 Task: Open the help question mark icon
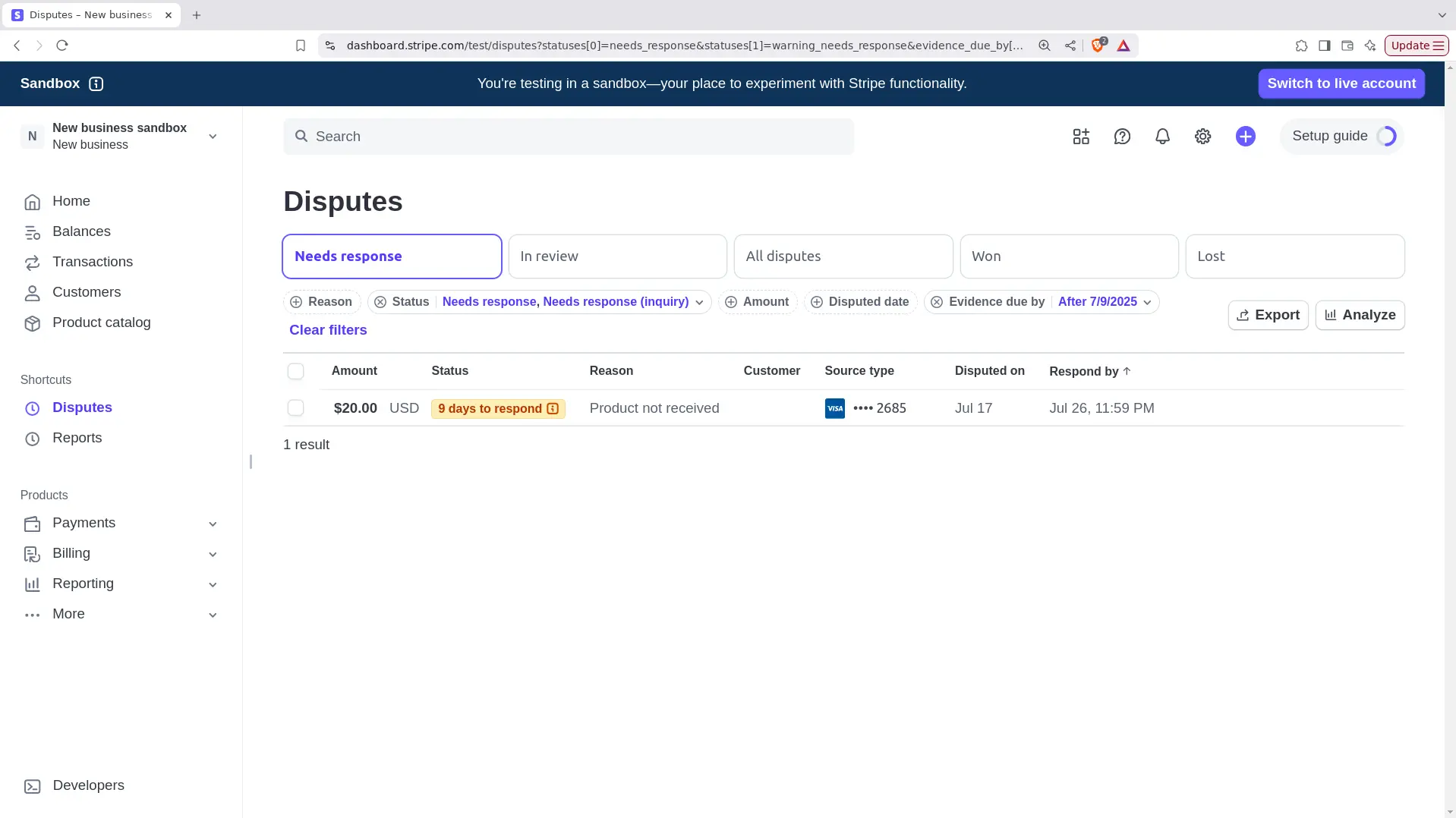click(1121, 137)
